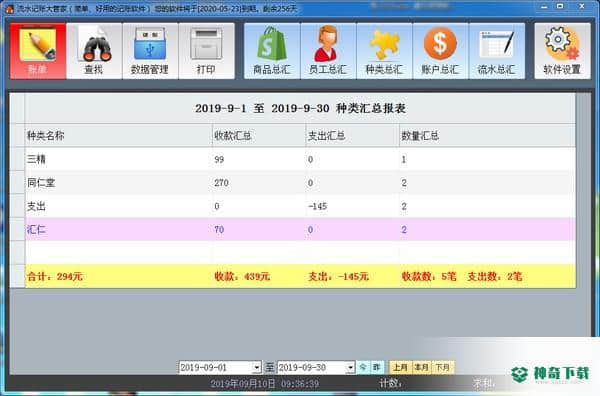Image resolution: width=600 pixels, height=396 pixels.
Task: Sort by 支出汇总 column header
Action: (352, 135)
